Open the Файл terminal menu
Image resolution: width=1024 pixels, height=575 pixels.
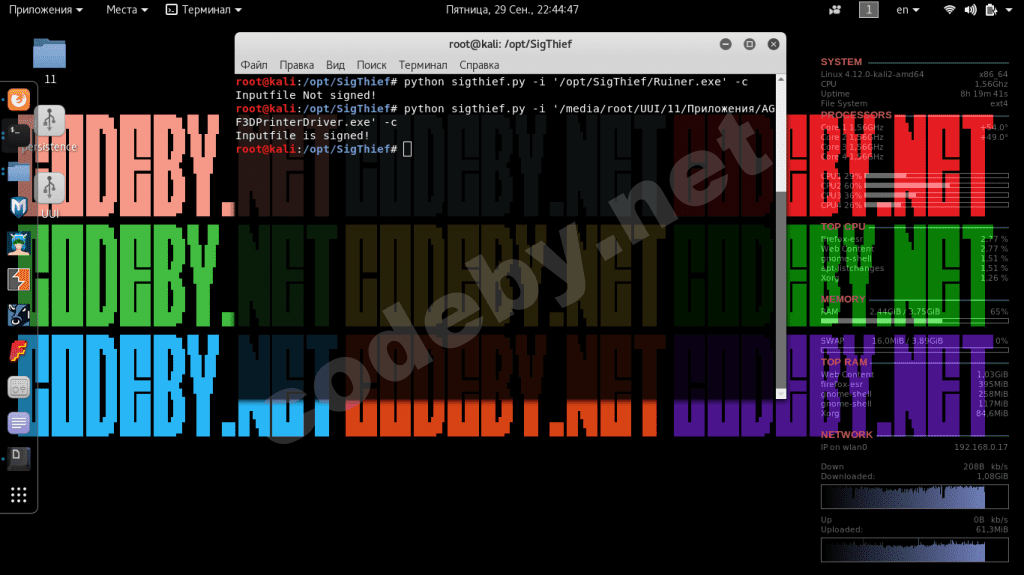click(x=253, y=65)
